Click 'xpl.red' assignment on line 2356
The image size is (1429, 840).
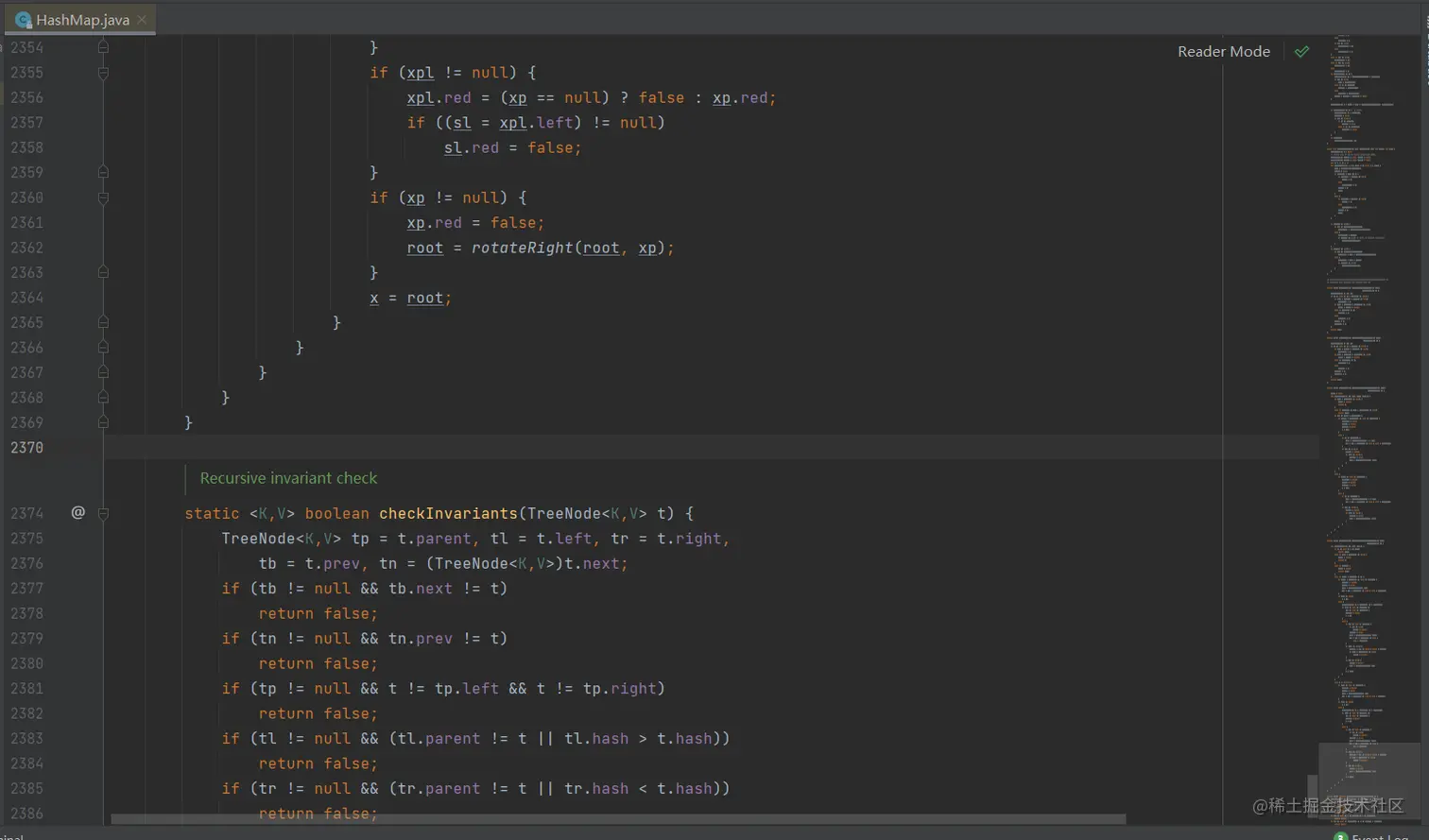(439, 97)
